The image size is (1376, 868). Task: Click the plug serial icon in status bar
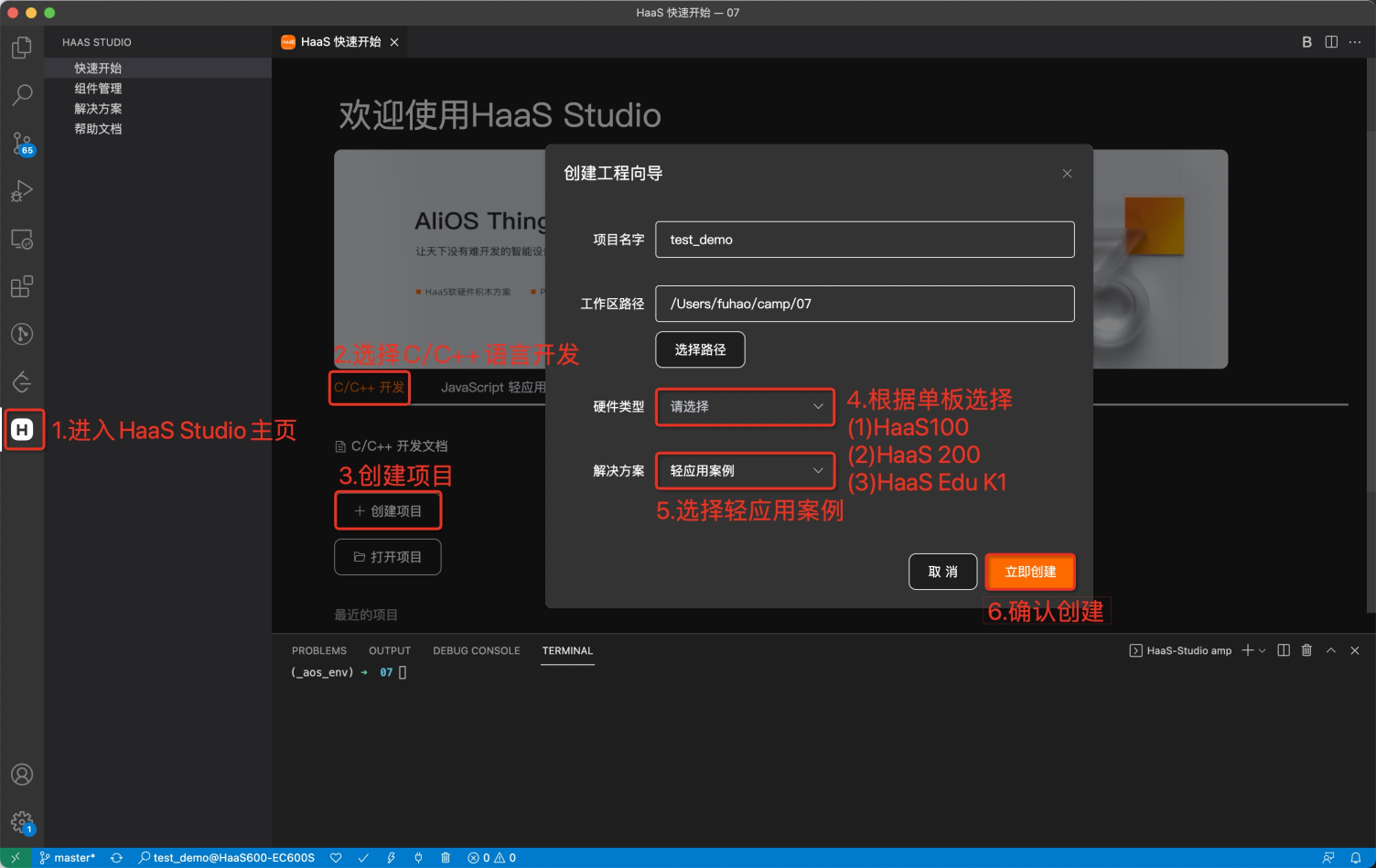(x=418, y=858)
